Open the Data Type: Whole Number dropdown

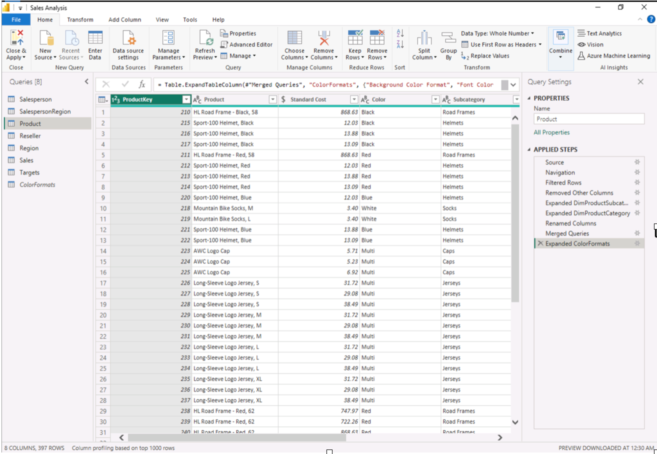point(497,34)
